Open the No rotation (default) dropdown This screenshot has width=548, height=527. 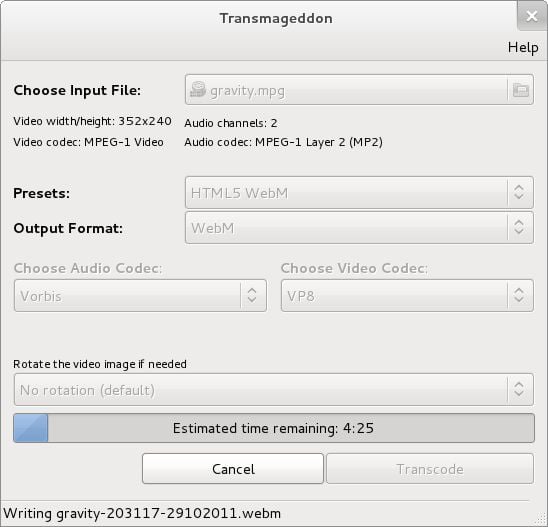click(x=274, y=389)
